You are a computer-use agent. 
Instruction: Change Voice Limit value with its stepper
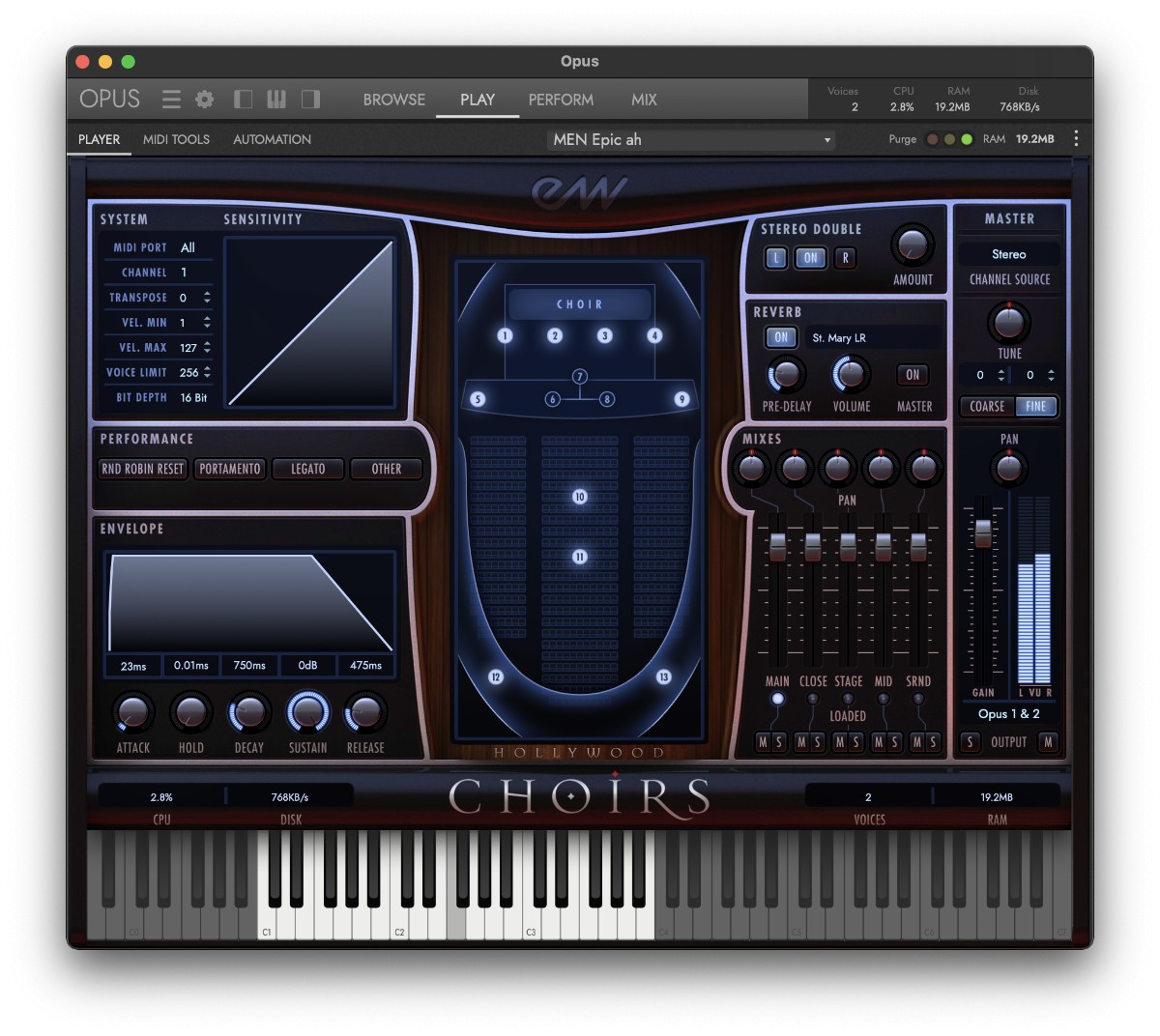(x=207, y=373)
